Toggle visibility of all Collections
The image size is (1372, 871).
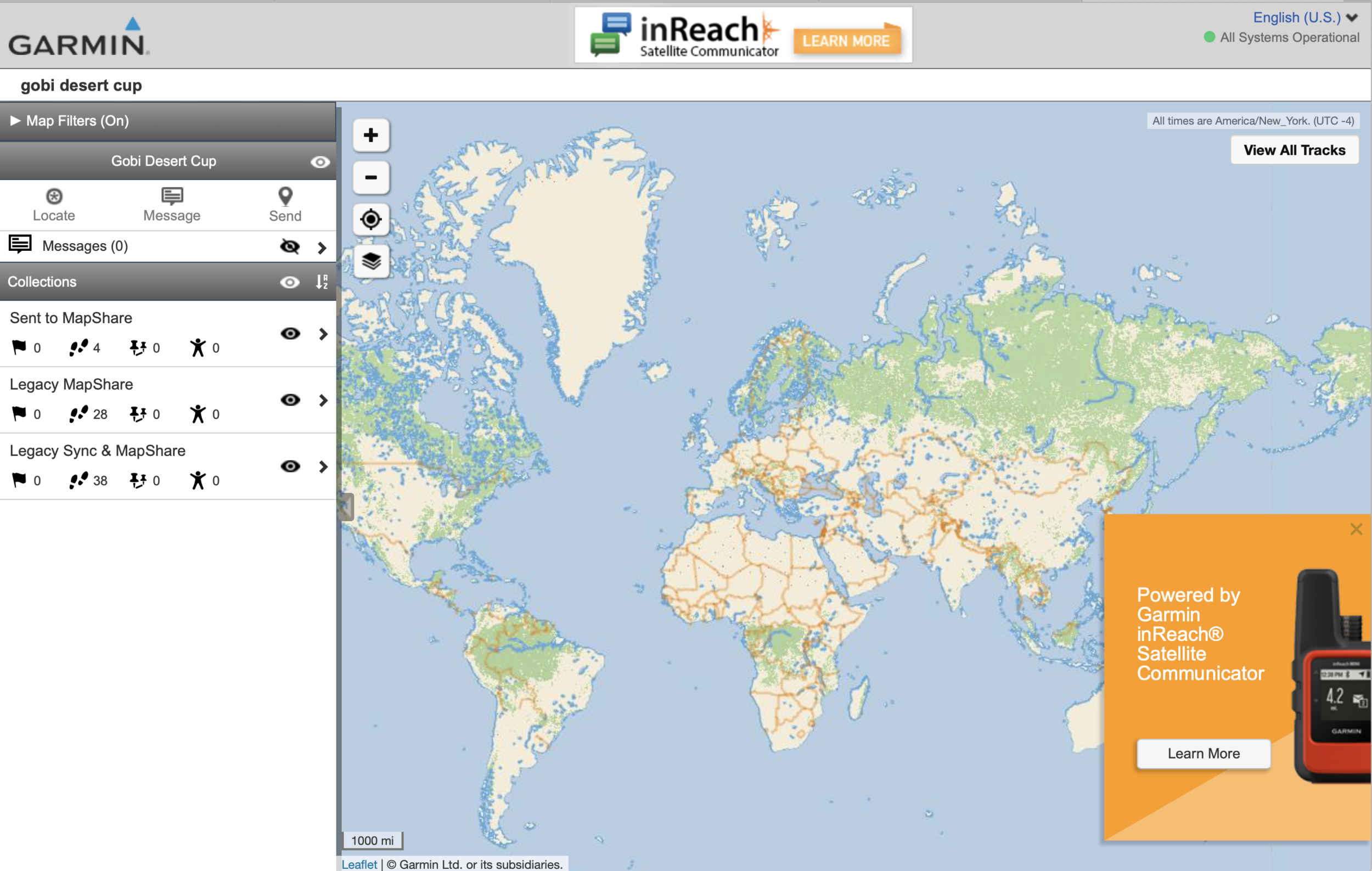(290, 283)
